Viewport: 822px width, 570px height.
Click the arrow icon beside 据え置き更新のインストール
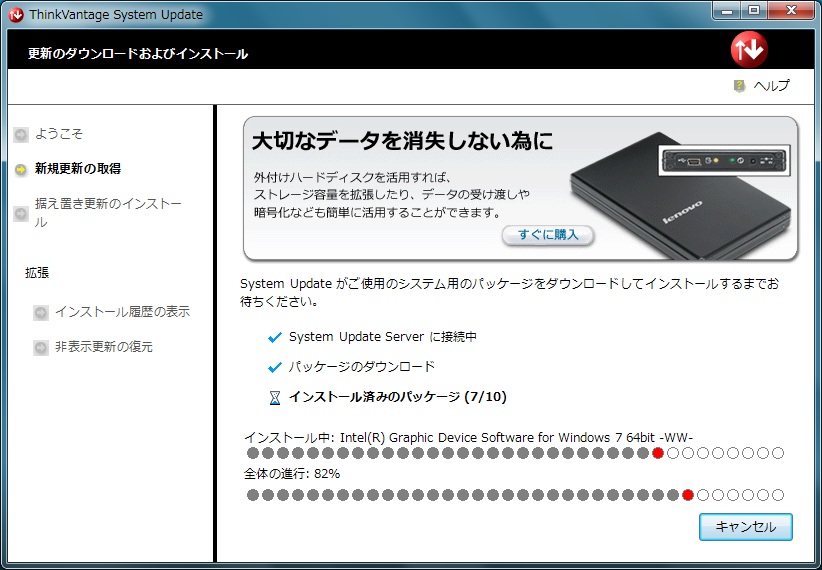pyautogui.click(x=21, y=213)
